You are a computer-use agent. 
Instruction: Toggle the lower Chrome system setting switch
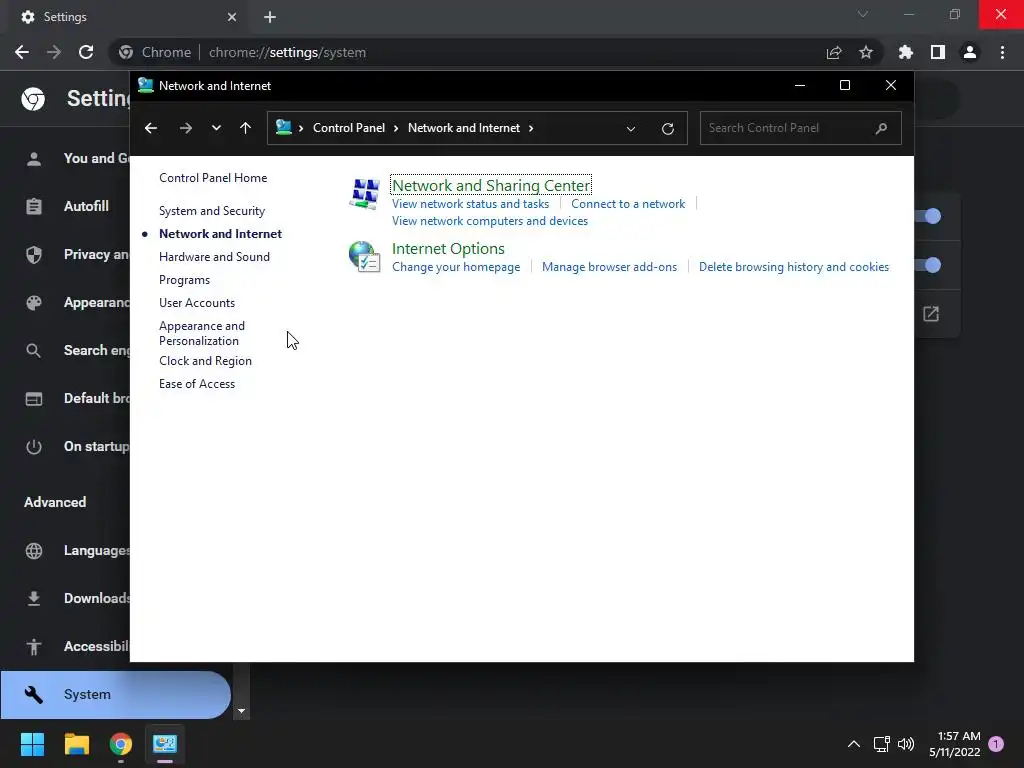(928, 265)
